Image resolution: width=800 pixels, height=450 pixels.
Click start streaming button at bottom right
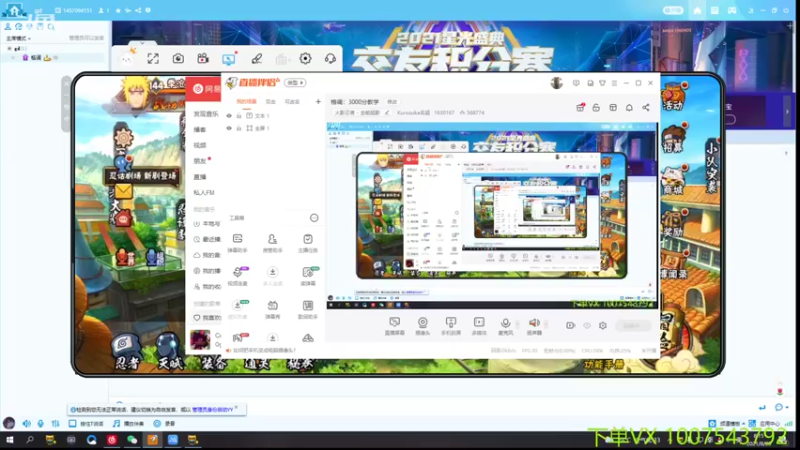pyautogui.click(x=633, y=326)
